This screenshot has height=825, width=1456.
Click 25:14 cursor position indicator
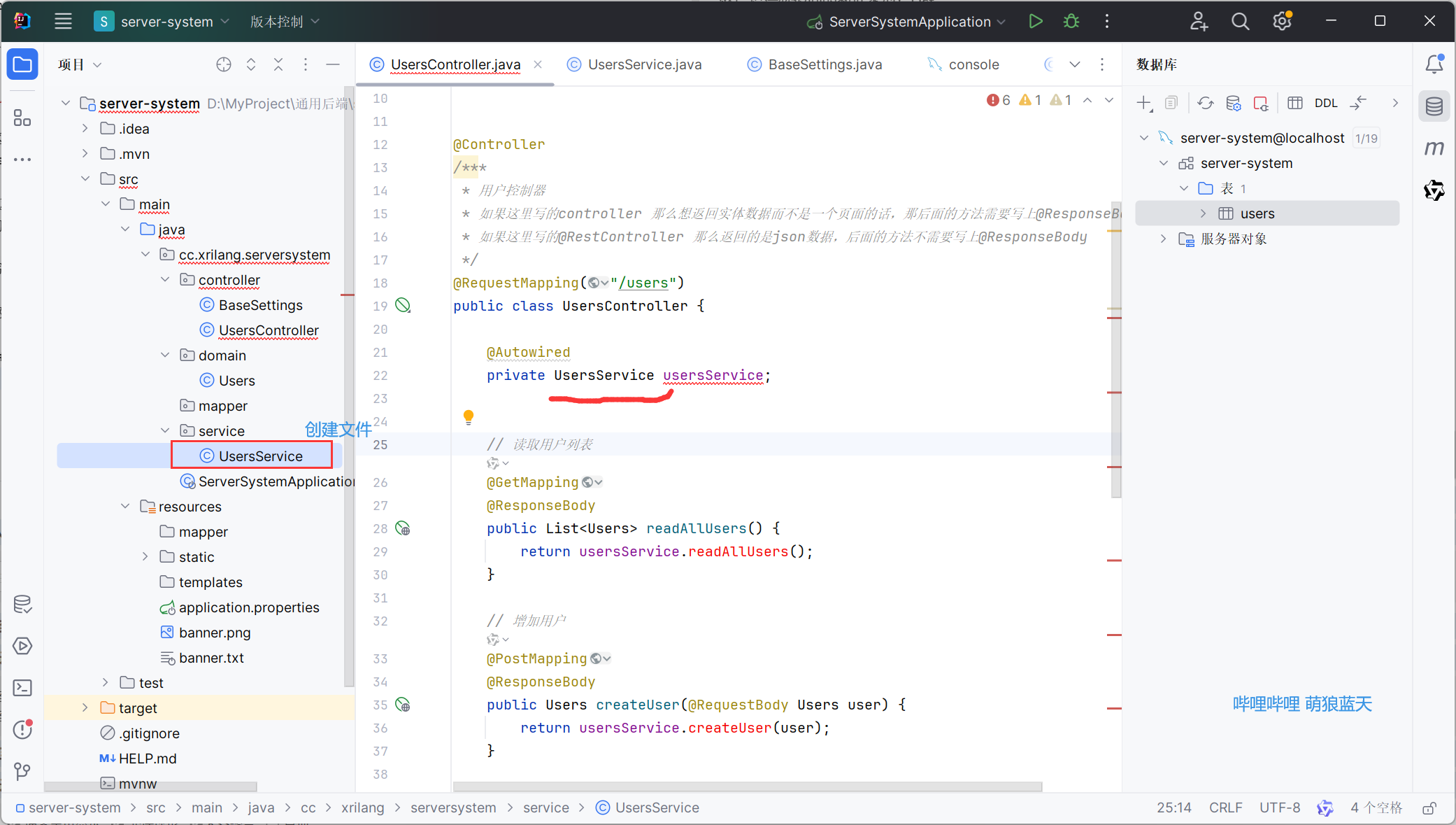coord(1173,808)
